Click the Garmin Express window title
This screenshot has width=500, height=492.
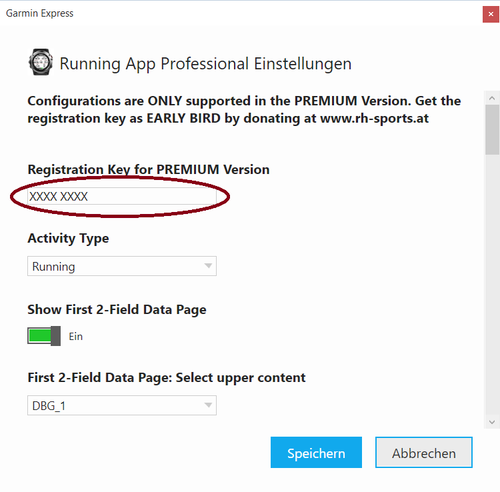click(40, 13)
